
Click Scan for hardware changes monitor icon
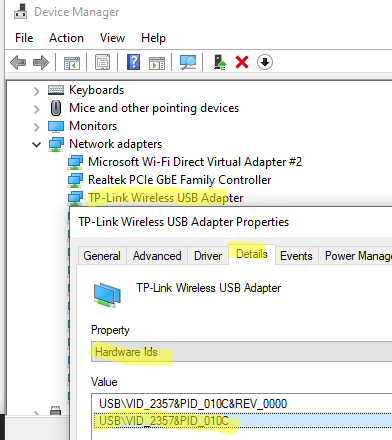[188, 62]
